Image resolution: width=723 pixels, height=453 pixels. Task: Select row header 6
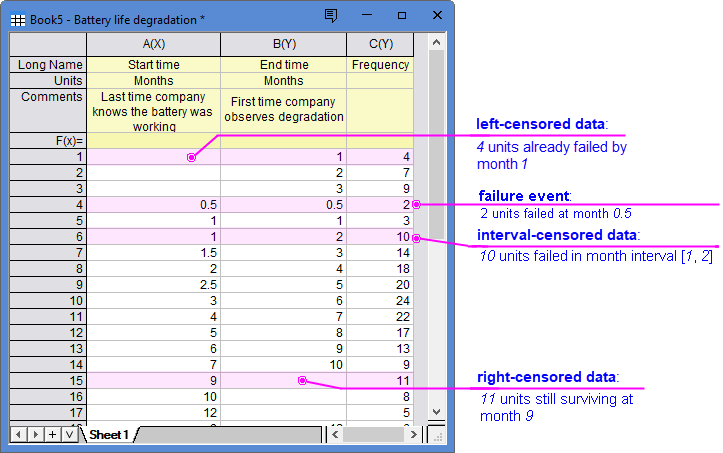click(x=48, y=237)
